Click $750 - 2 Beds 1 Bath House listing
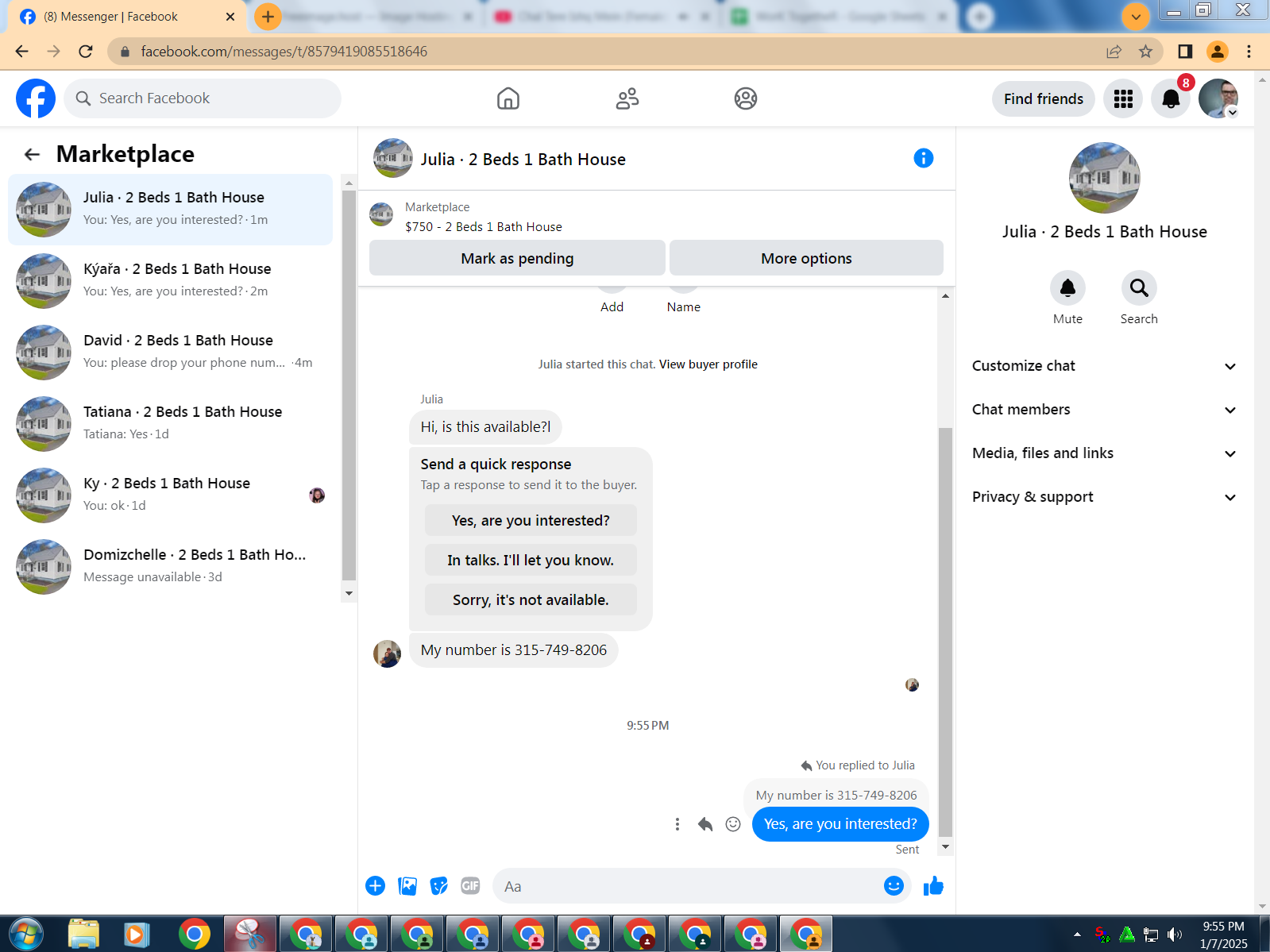Viewport: 1270px width, 952px height. point(483,227)
